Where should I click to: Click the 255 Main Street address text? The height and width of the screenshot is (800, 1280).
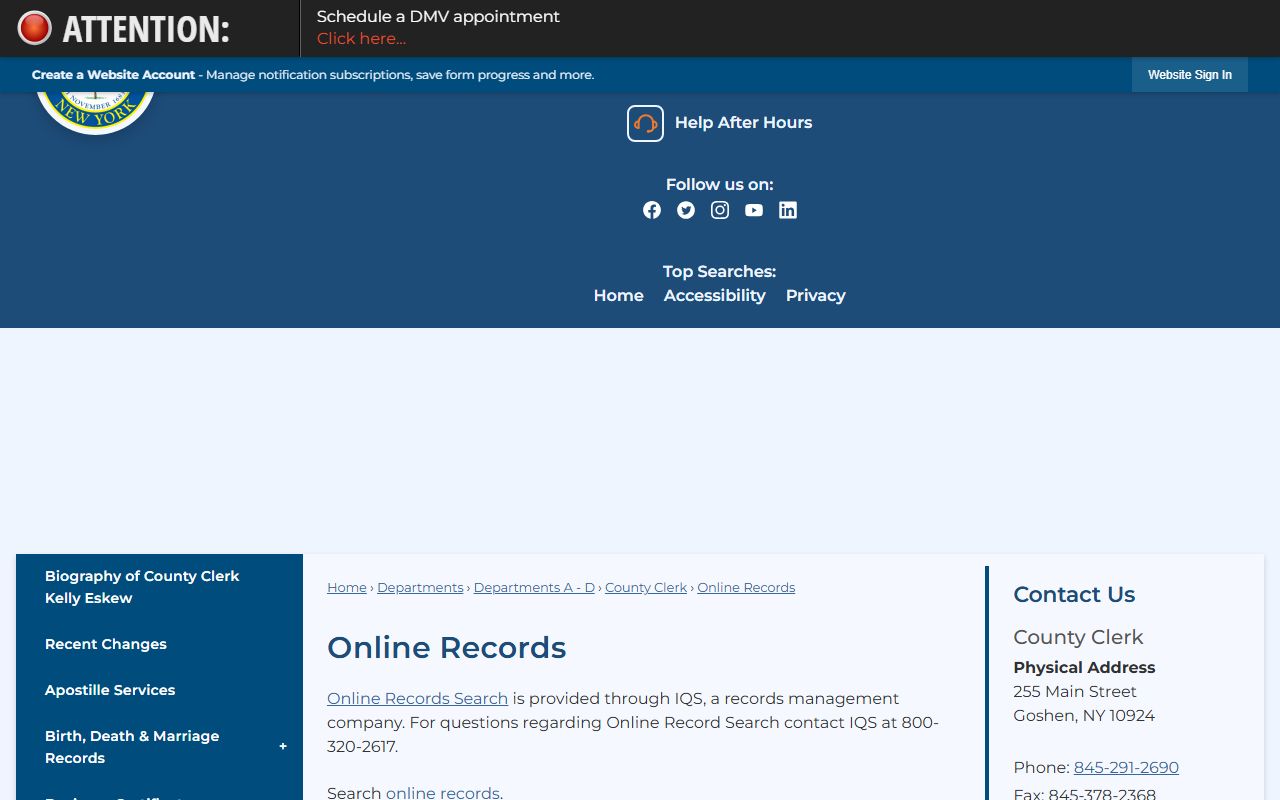coord(1075,692)
